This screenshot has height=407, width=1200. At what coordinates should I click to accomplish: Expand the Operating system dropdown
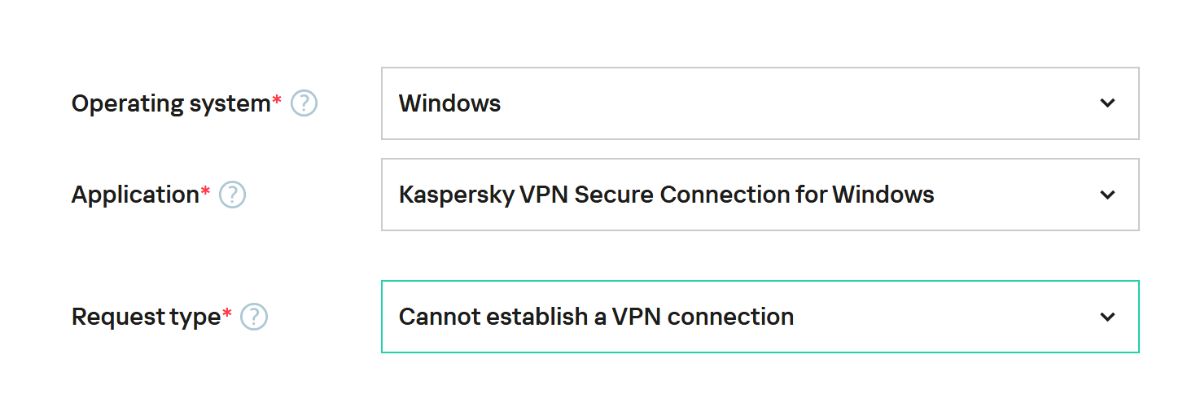760,103
